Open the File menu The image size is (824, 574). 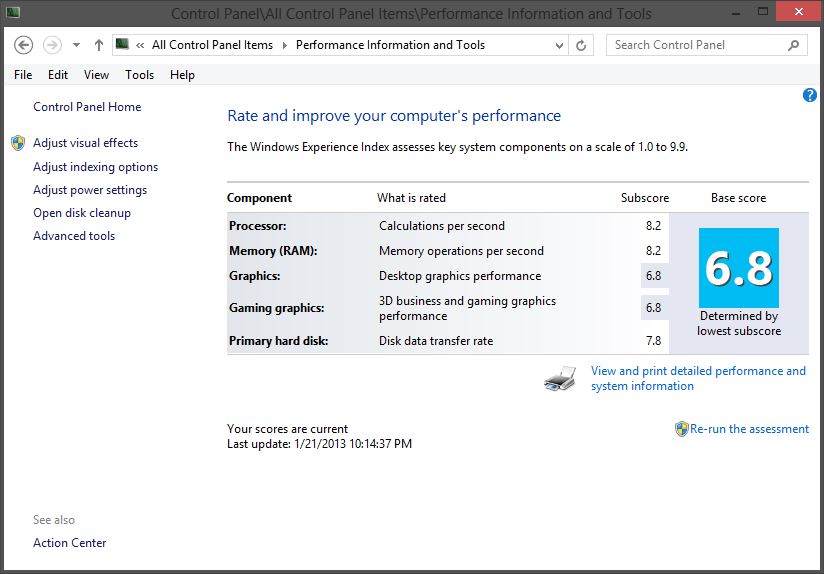point(23,75)
